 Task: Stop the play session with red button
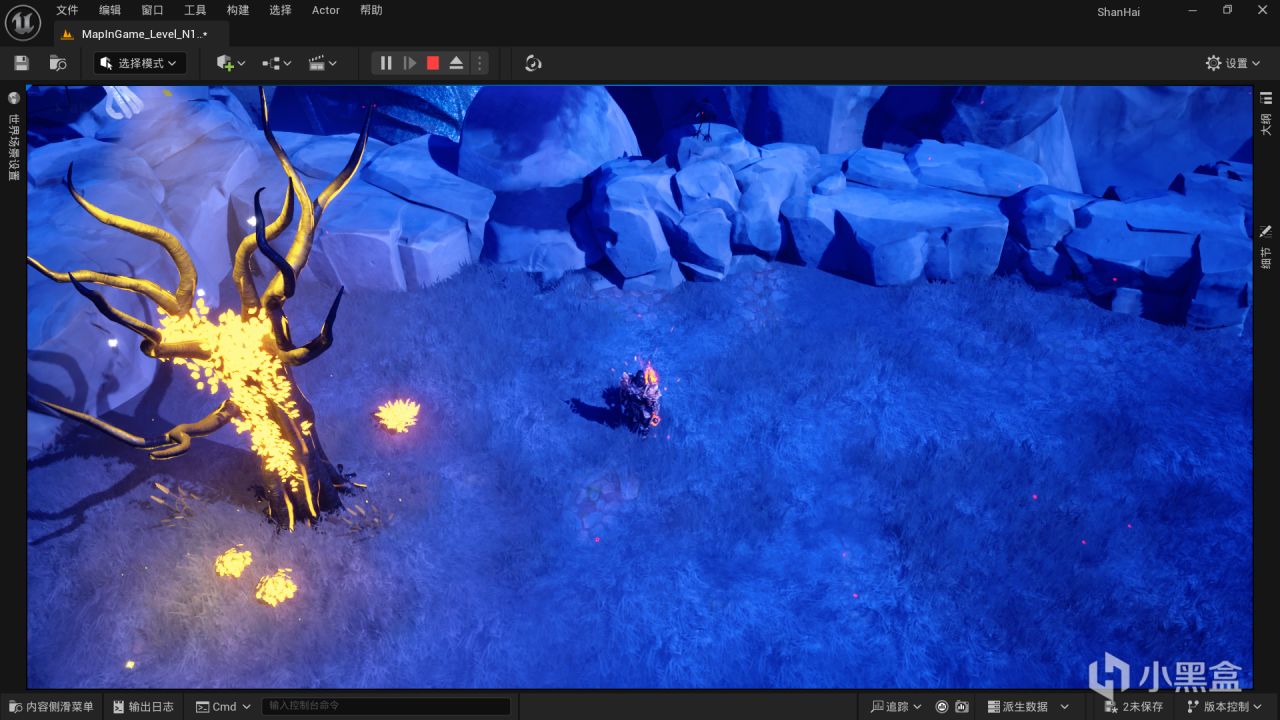[x=433, y=63]
